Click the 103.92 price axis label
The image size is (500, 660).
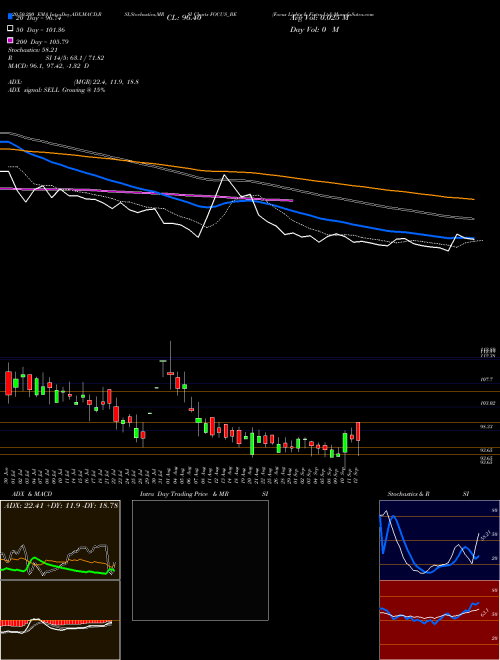[486, 403]
